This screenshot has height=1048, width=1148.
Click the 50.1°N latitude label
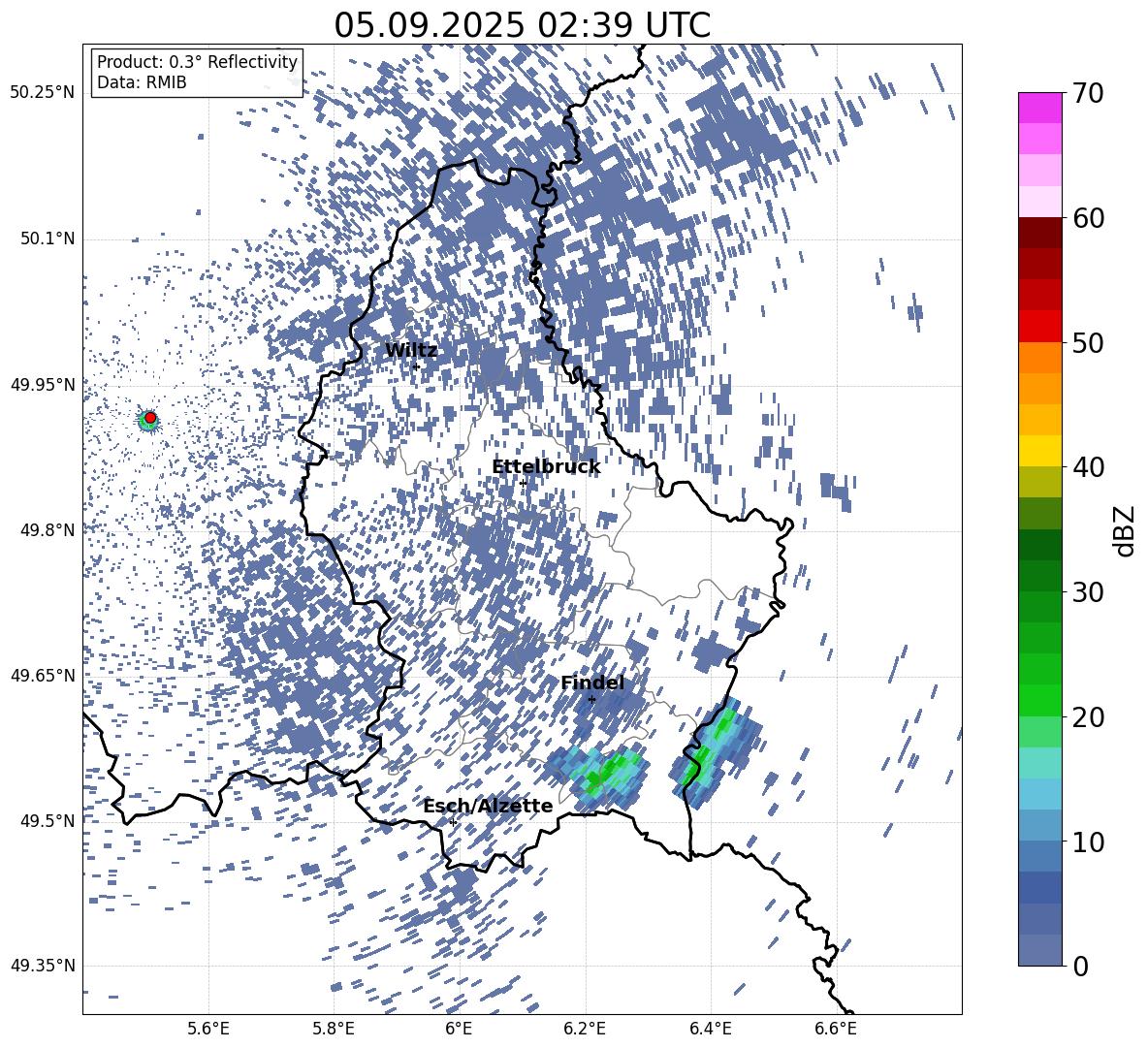click(48, 238)
